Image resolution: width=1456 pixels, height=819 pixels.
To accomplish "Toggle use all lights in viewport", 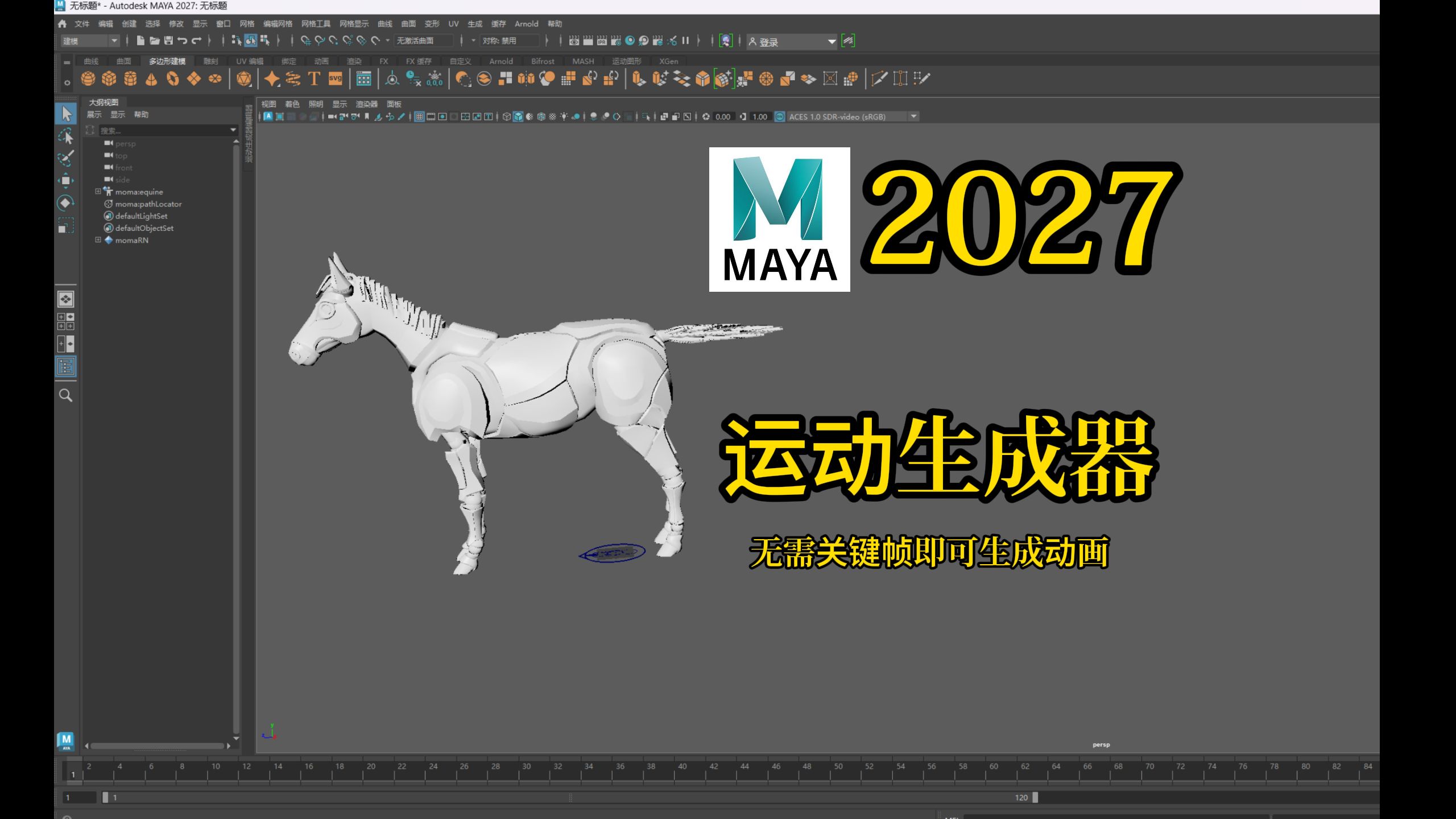I will click(564, 117).
